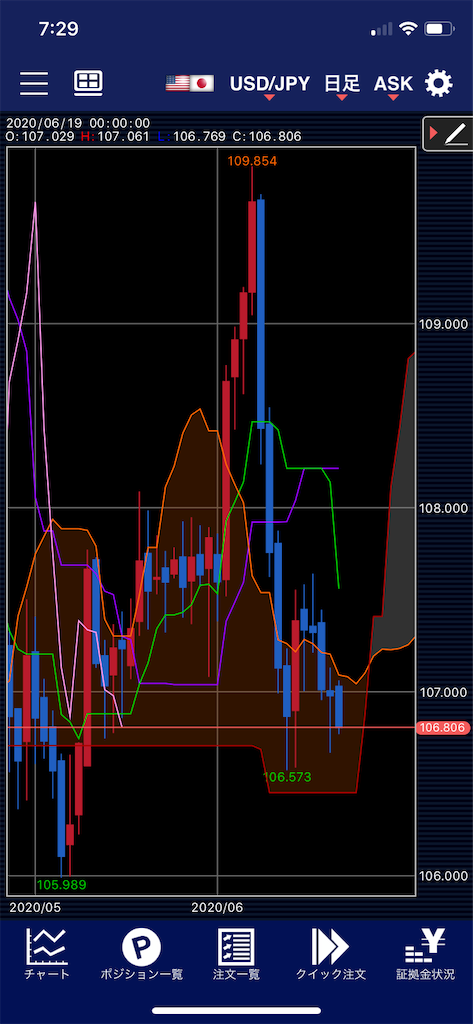
Task: Tap the US and Japan flags icon
Action: [x=190, y=83]
